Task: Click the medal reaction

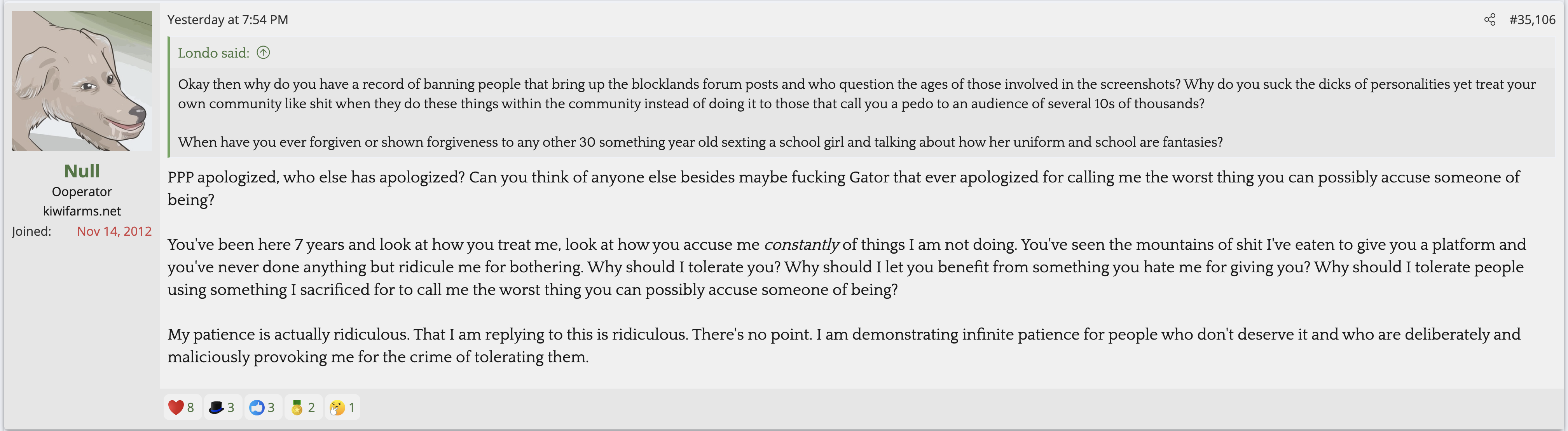Action: point(297,407)
